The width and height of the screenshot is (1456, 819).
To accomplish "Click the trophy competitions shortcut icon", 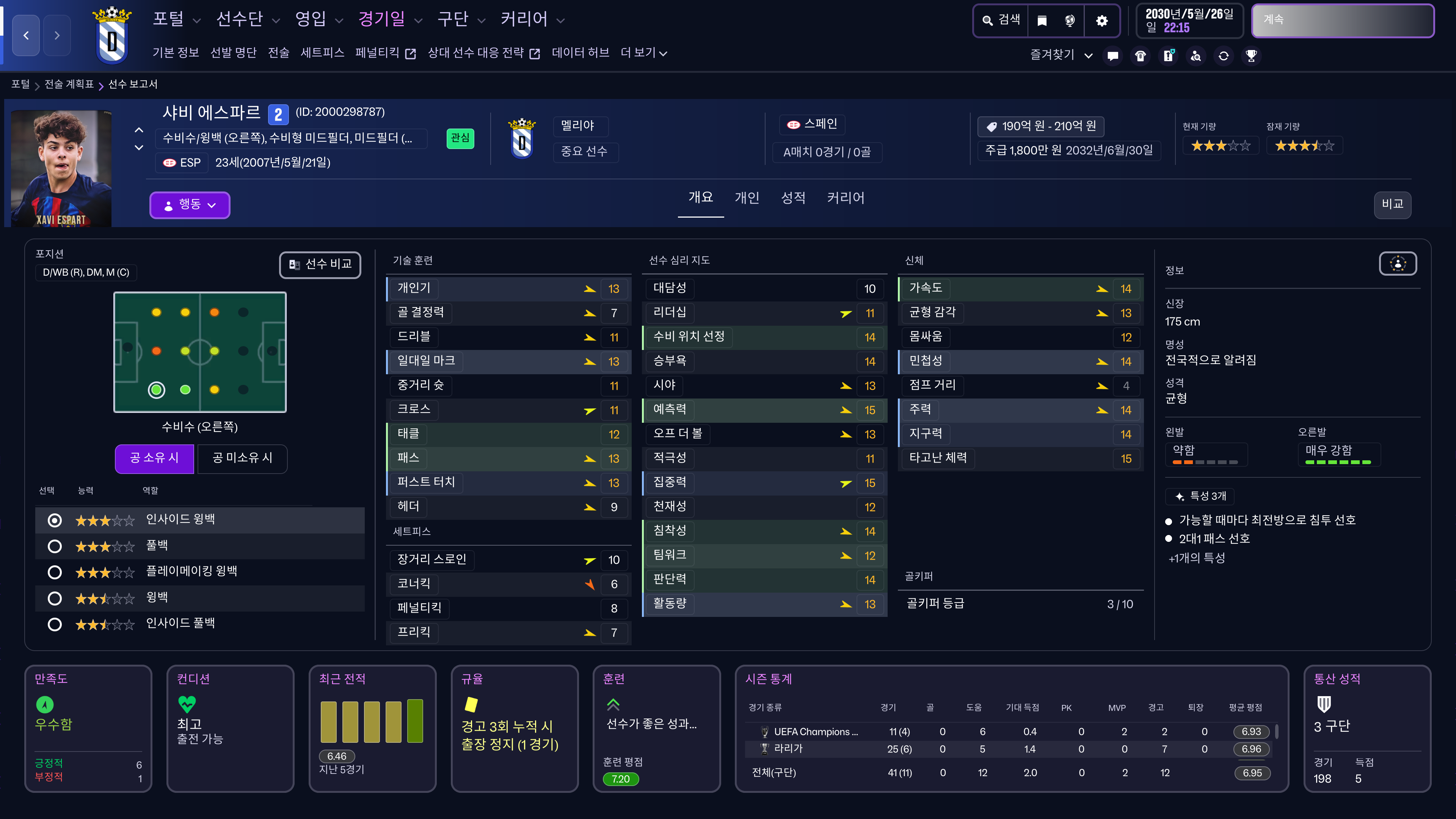I will (x=1251, y=56).
